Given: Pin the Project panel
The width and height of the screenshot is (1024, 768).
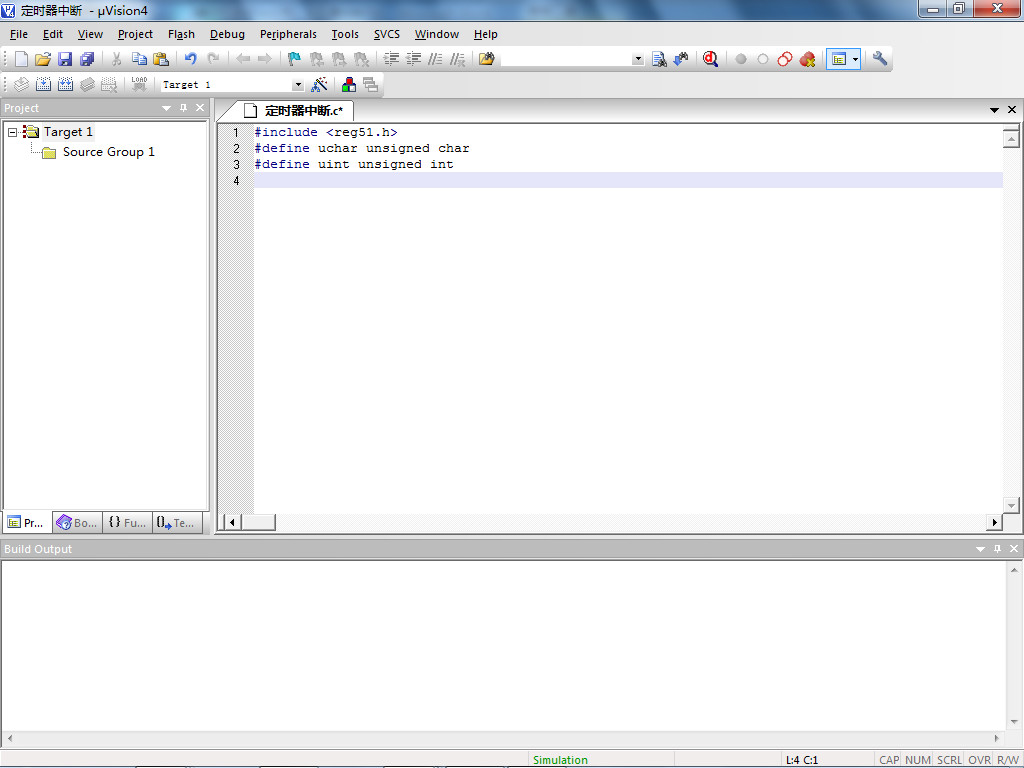Looking at the screenshot, I should pos(184,108).
